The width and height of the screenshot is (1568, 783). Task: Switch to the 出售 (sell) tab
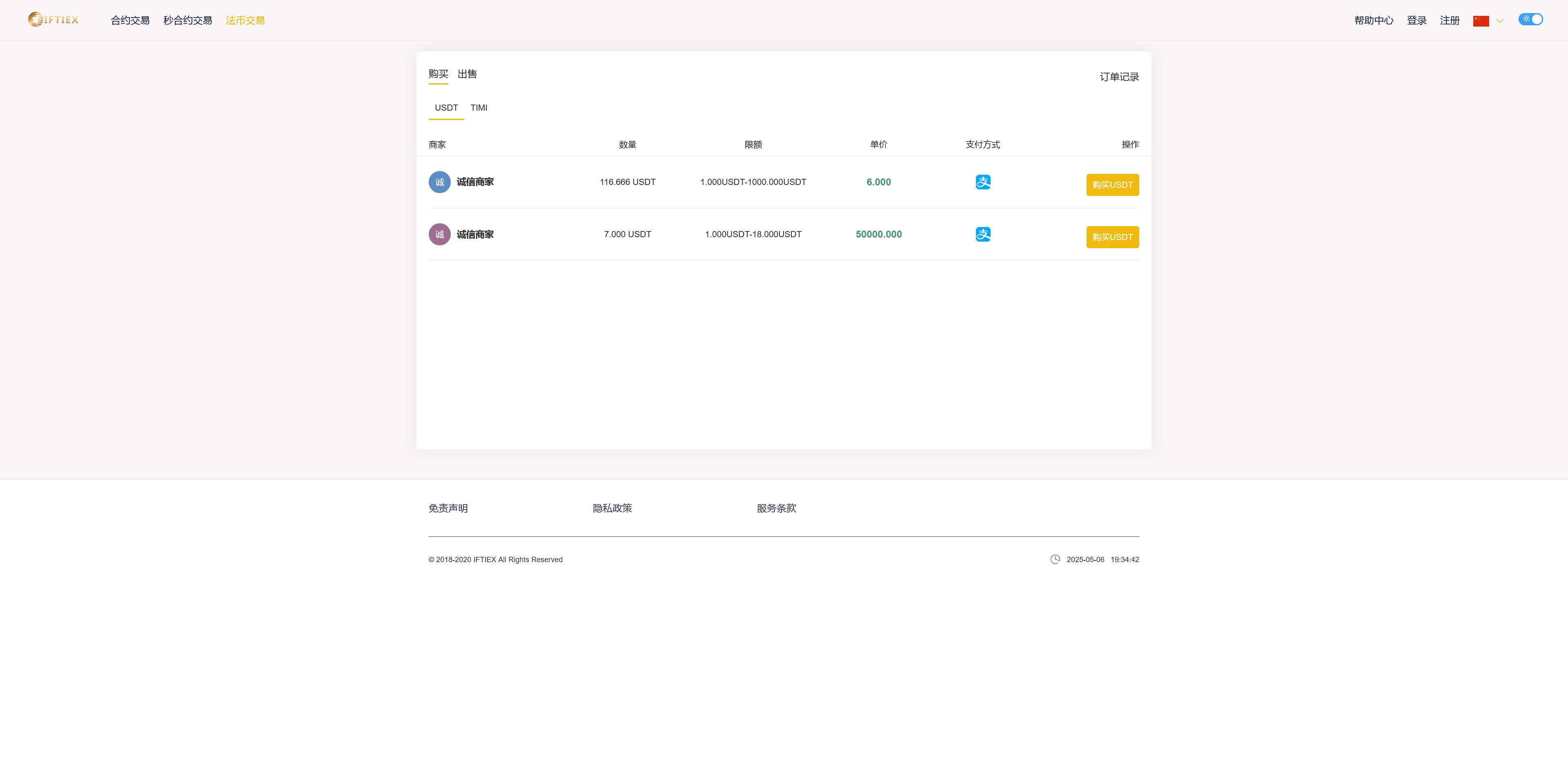click(467, 74)
